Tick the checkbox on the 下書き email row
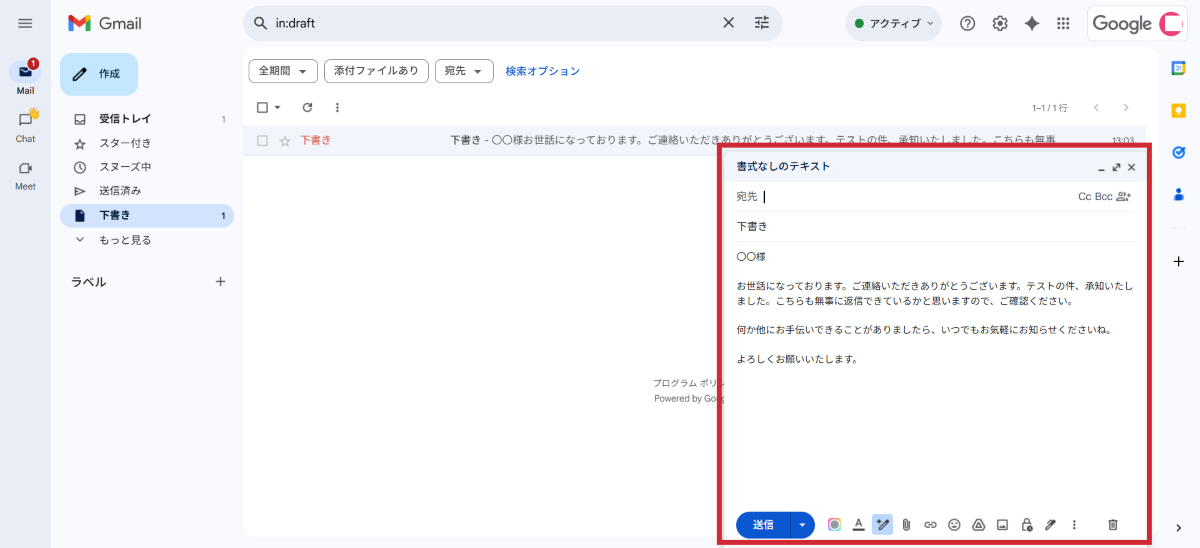 tap(262, 141)
